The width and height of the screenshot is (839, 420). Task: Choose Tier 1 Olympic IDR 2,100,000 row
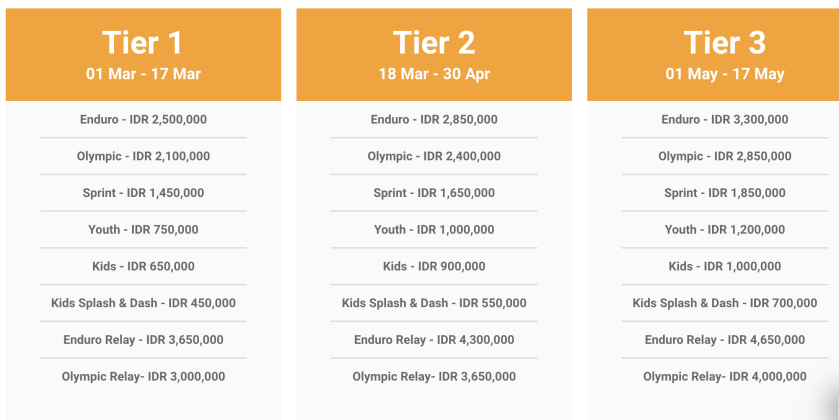143,156
